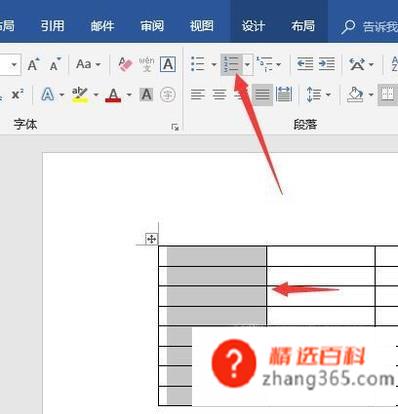Apply yellow text highlight color
398x414 pixels.
click(80, 95)
